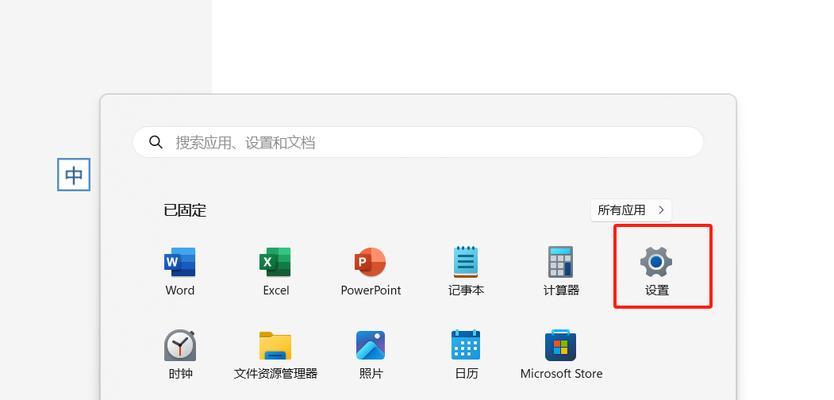Image resolution: width=834 pixels, height=400 pixels.
Task: Open the 照片 photos app
Action: (x=371, y=354)
